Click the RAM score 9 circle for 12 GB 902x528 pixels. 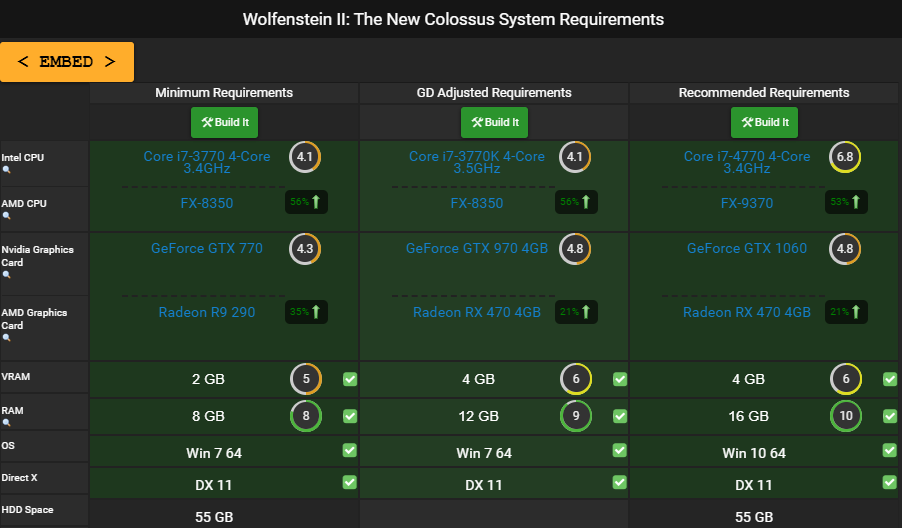click(x=576, y=415)
